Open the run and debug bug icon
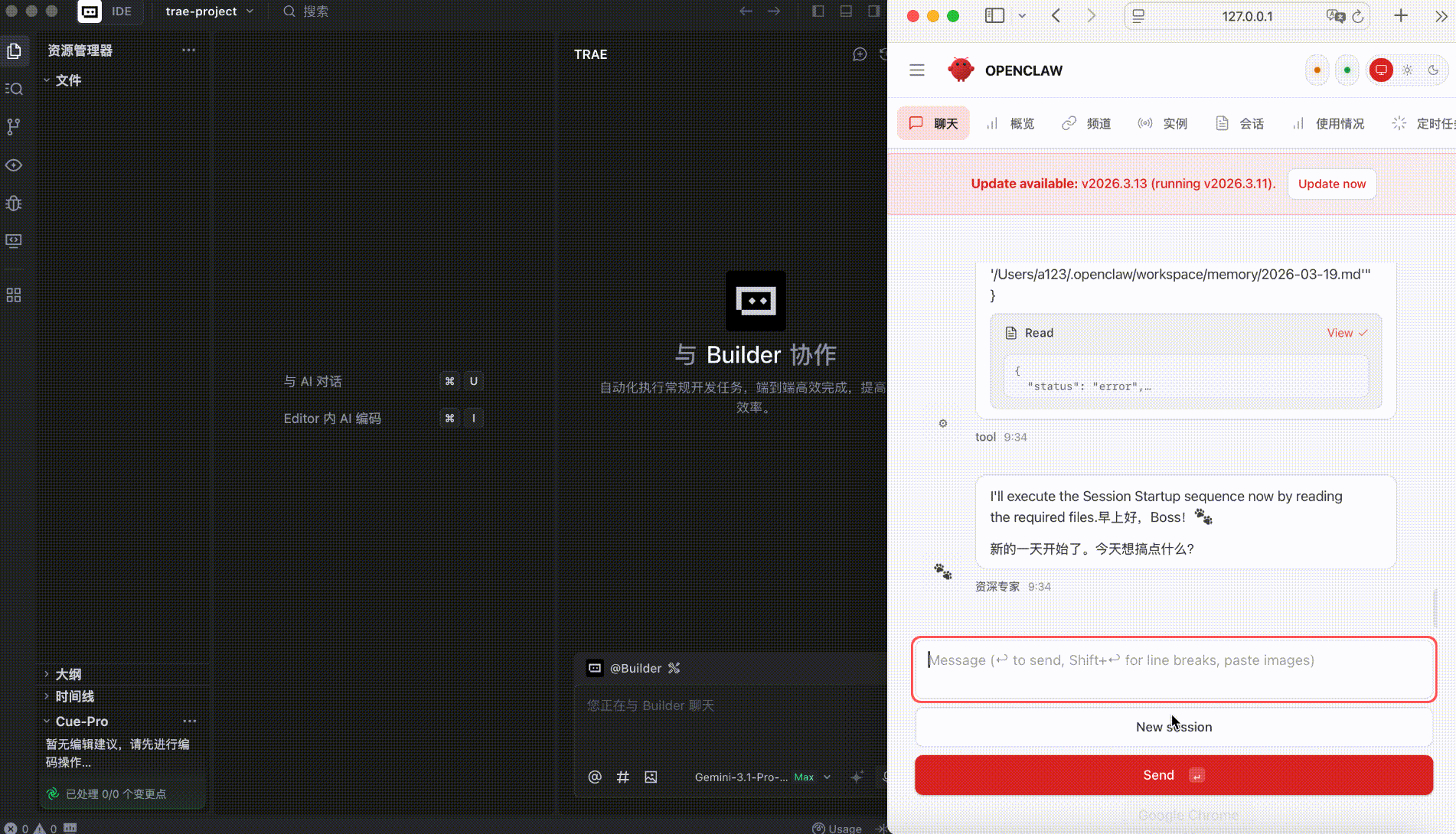The image size is (1456, 834). [x=14, y=204]
